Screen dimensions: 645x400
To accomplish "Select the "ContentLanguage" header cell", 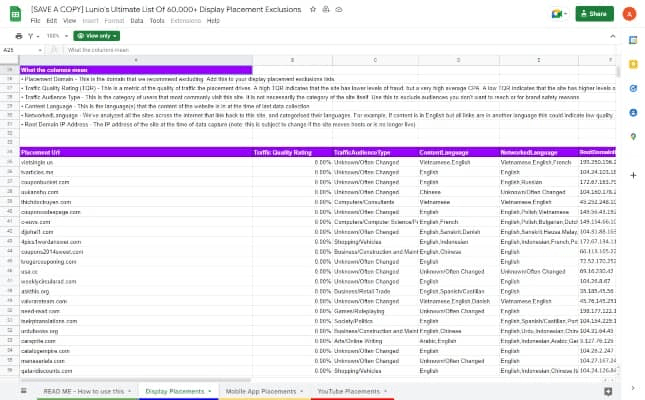I will pyautogui.click(x=459, y=153).
